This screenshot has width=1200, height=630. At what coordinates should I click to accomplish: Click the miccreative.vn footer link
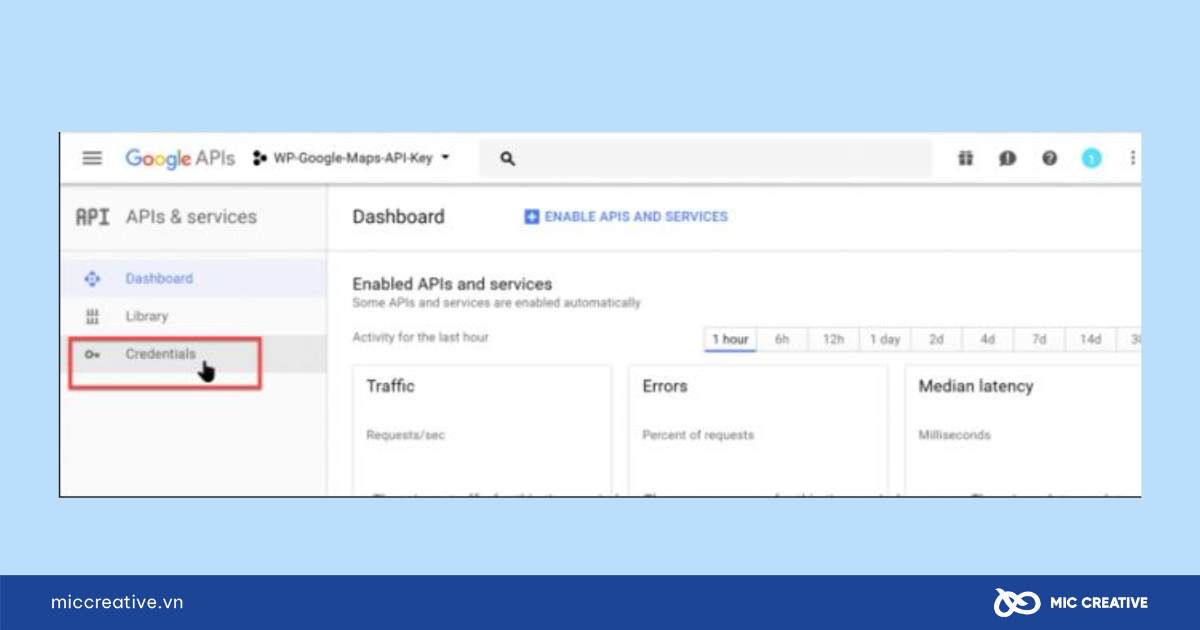(117, 602)
